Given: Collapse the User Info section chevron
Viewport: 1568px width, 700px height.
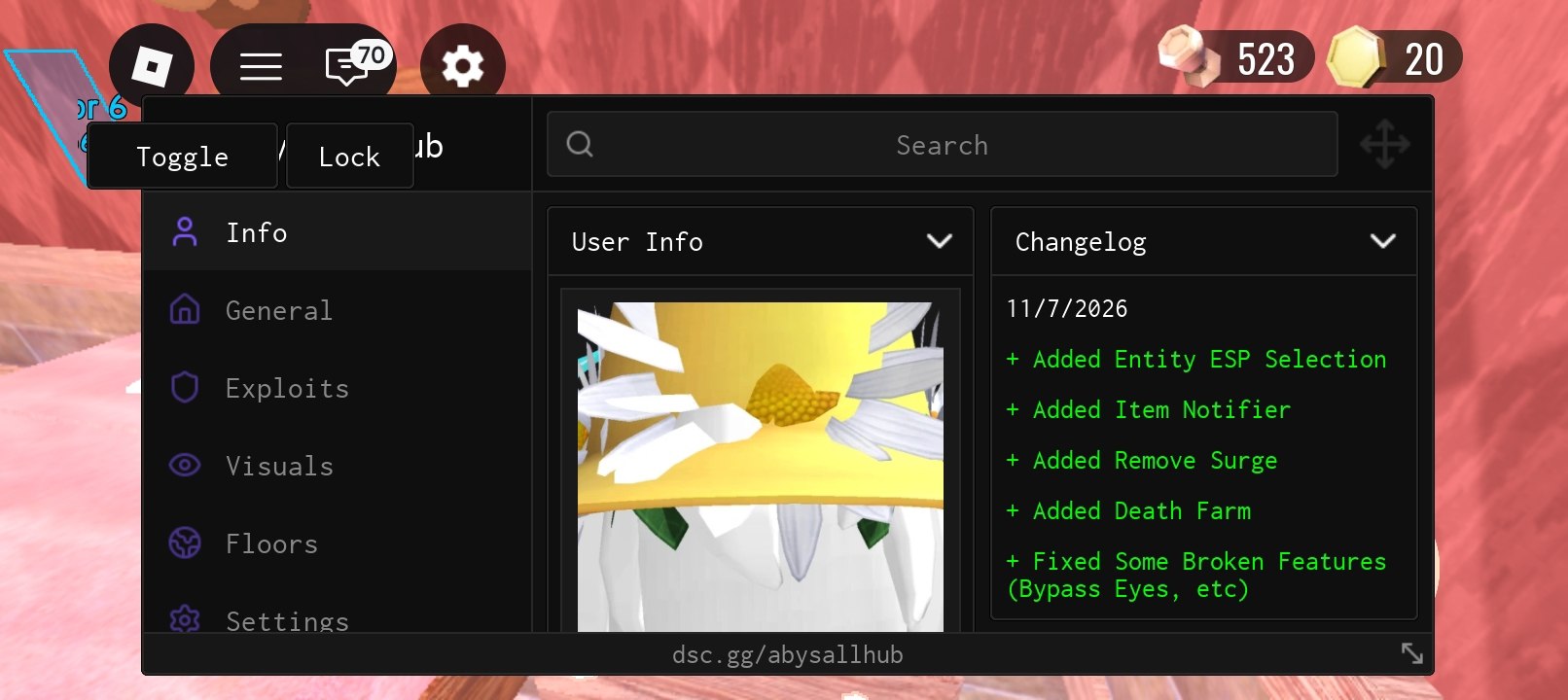Looking at the screenshot, I should tap(940, 241).
